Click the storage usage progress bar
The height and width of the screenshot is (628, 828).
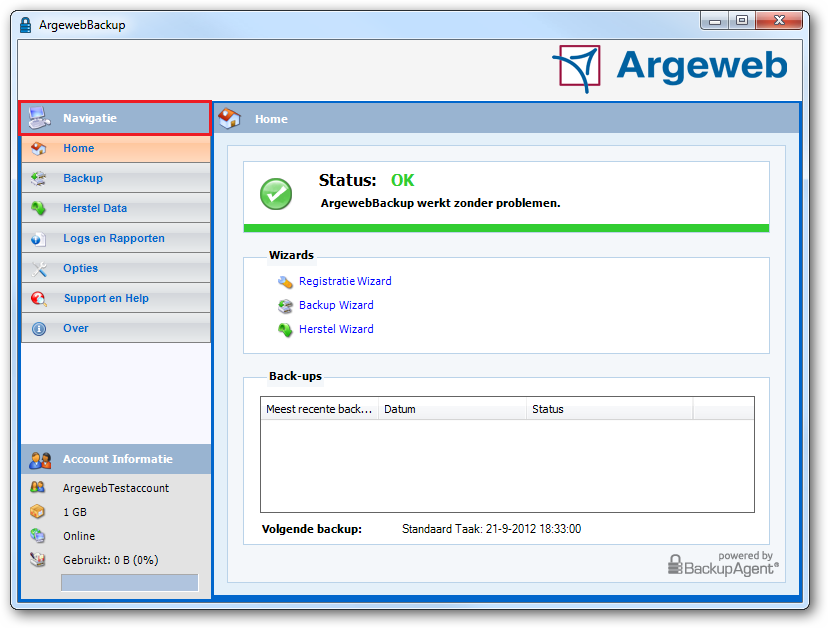click(129, 583)
